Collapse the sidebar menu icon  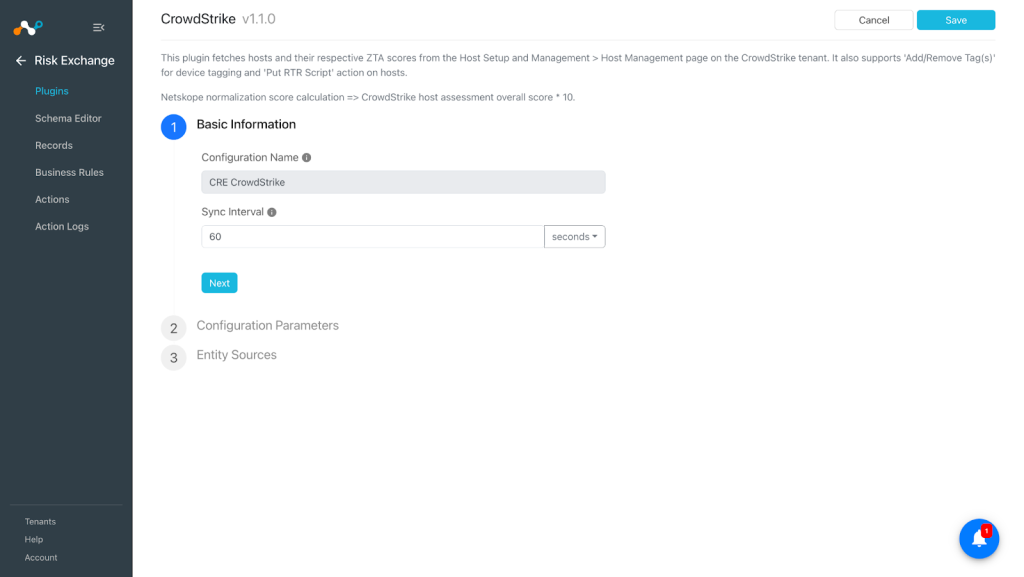pos(99,27)
